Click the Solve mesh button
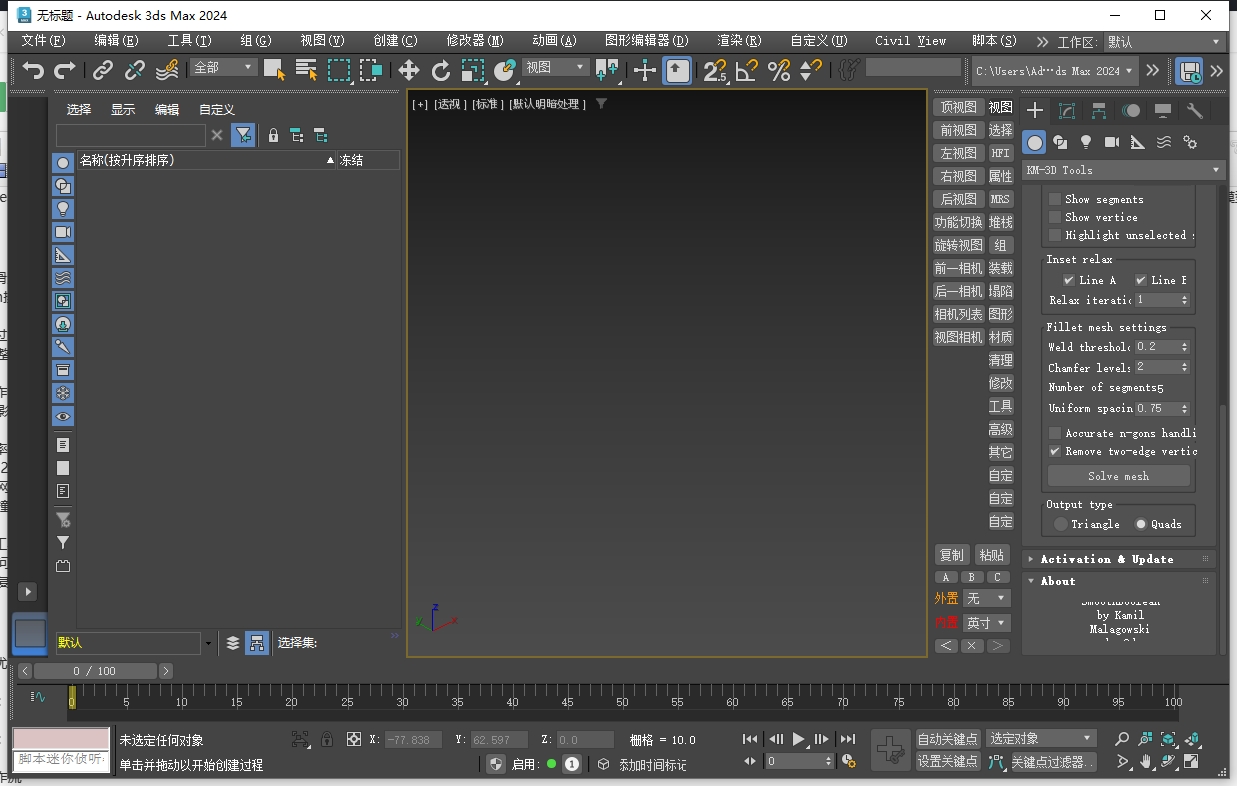The width and height of the screenshot is (1237, 786). coord(1118,475)
